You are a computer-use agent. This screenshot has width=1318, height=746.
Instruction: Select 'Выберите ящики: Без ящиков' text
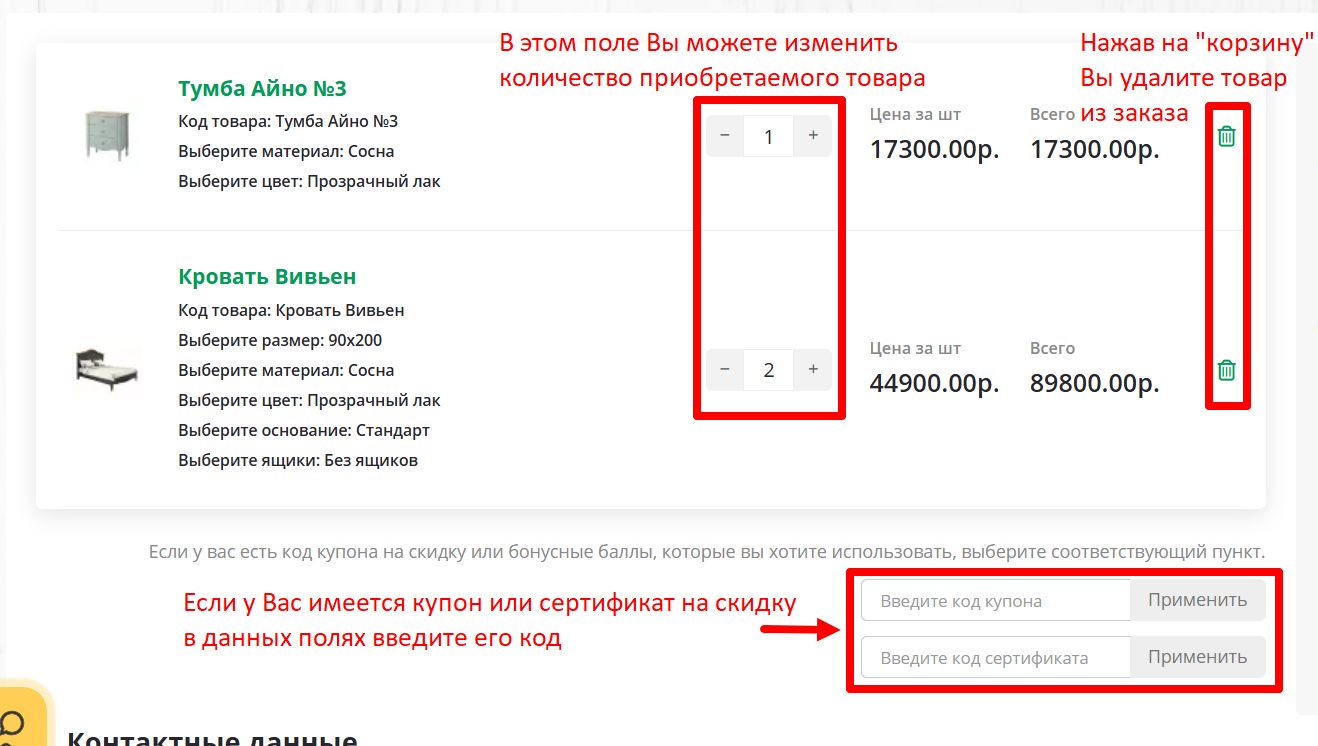point(298,460)
